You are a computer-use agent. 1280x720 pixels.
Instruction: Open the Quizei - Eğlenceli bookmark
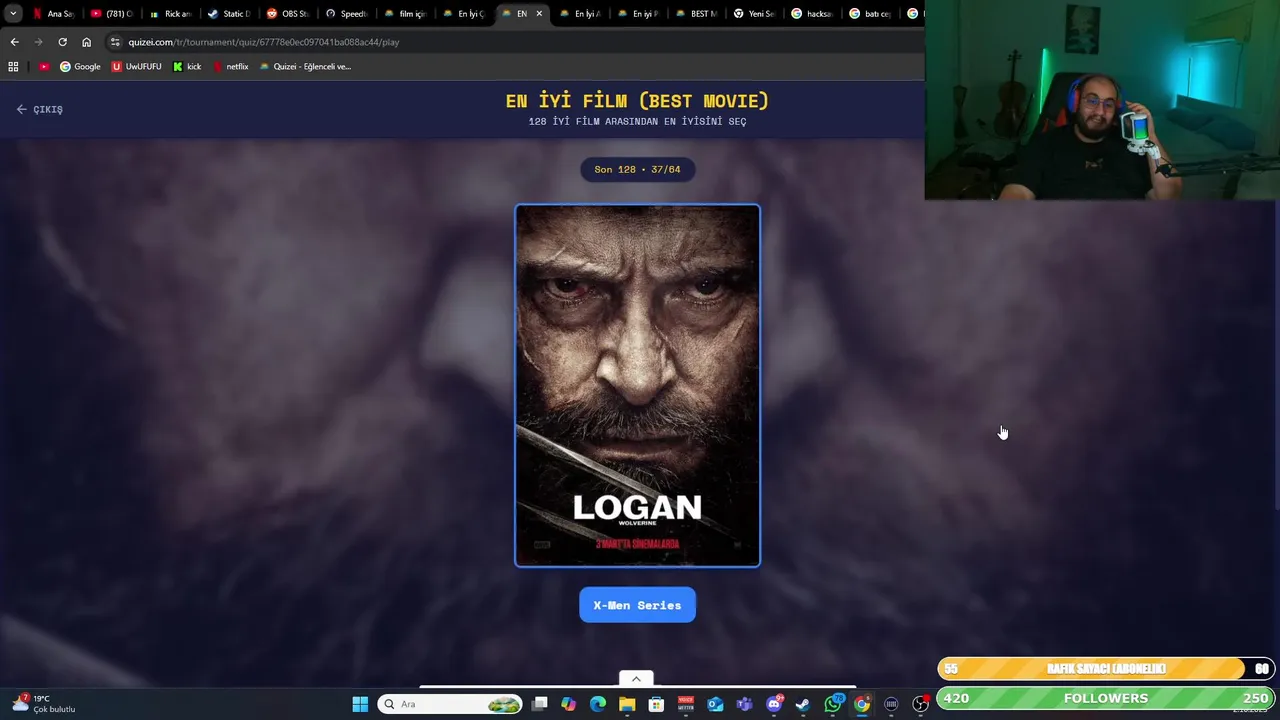point(305,67)
